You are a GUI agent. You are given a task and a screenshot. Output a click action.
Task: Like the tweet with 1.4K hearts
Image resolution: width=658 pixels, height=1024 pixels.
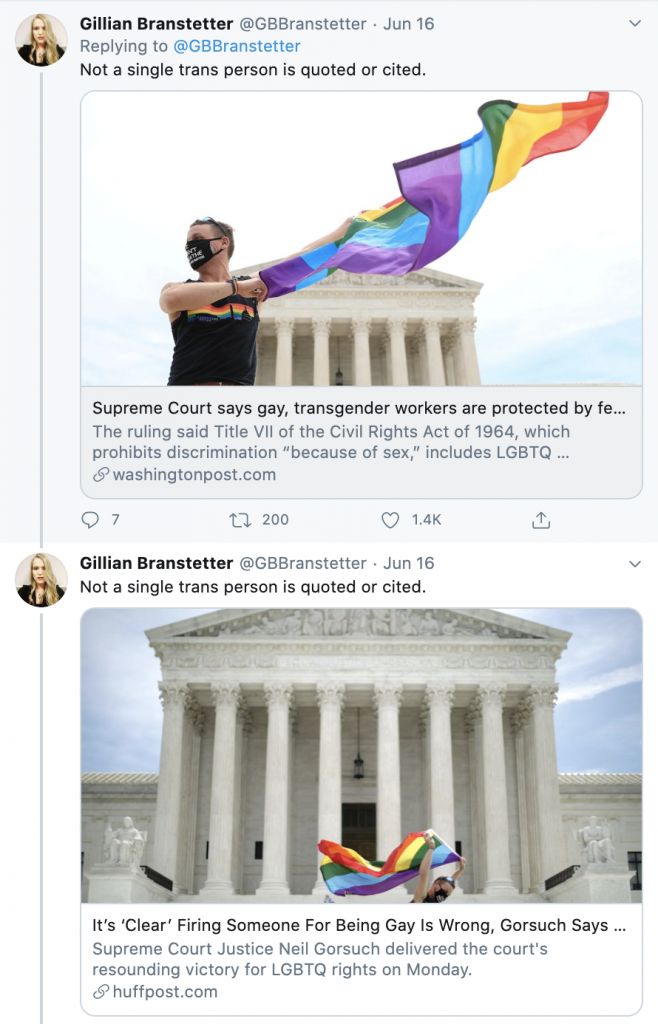coord(390,520)
